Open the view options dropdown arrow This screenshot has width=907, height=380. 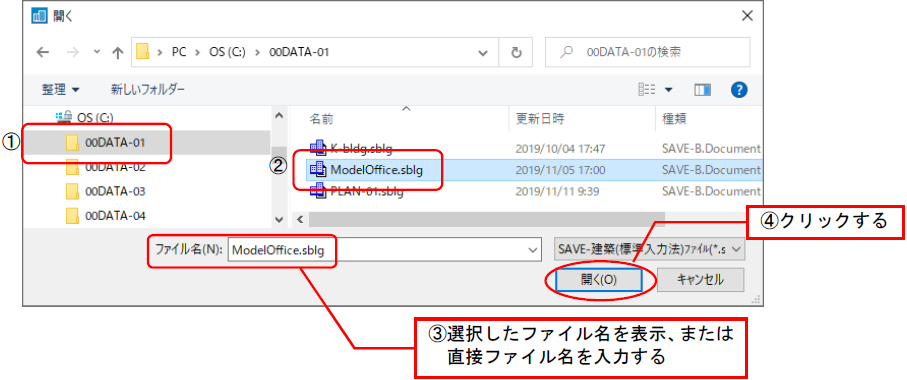tap(669, 90)
